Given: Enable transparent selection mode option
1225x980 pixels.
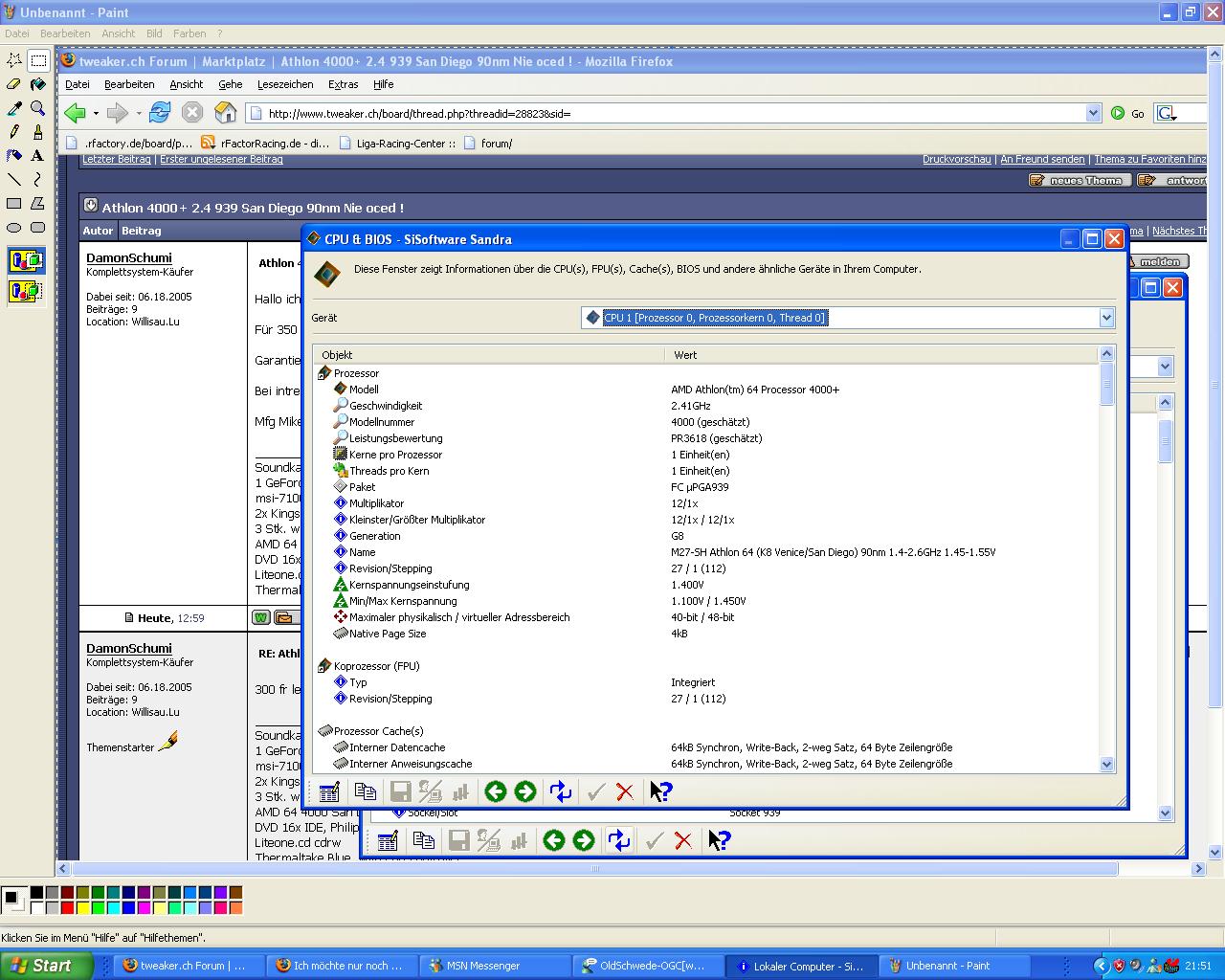Looking at the screenshot, I should [x=26, y=291].
